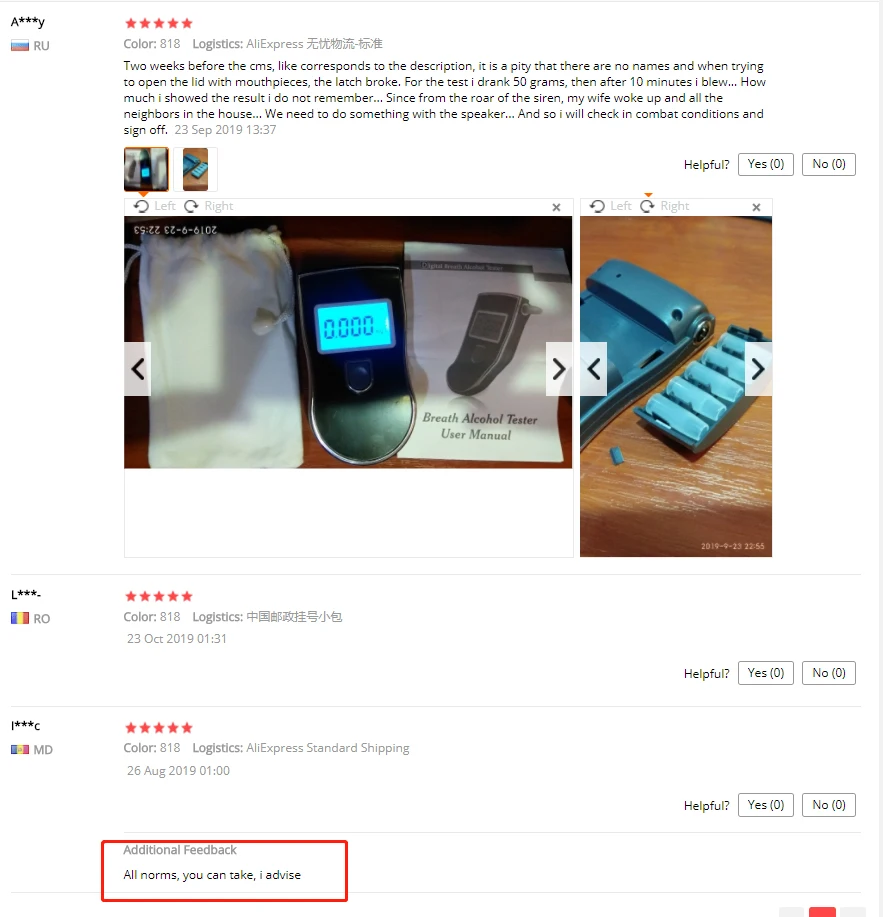Close the breathalyzer photo viewer
Image resolution: width=883 pixels, height=917 pixels.
[556, 207]
